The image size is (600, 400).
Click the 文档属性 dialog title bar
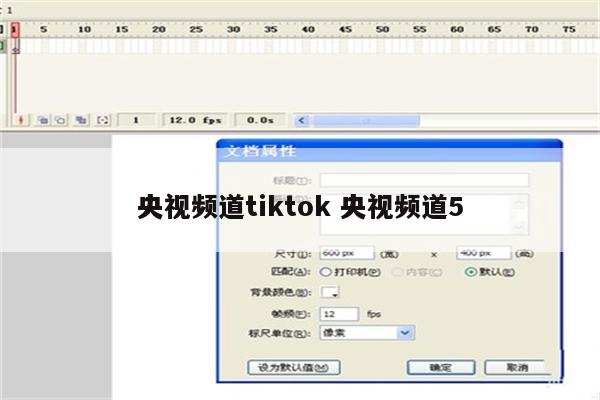point(390,151)
